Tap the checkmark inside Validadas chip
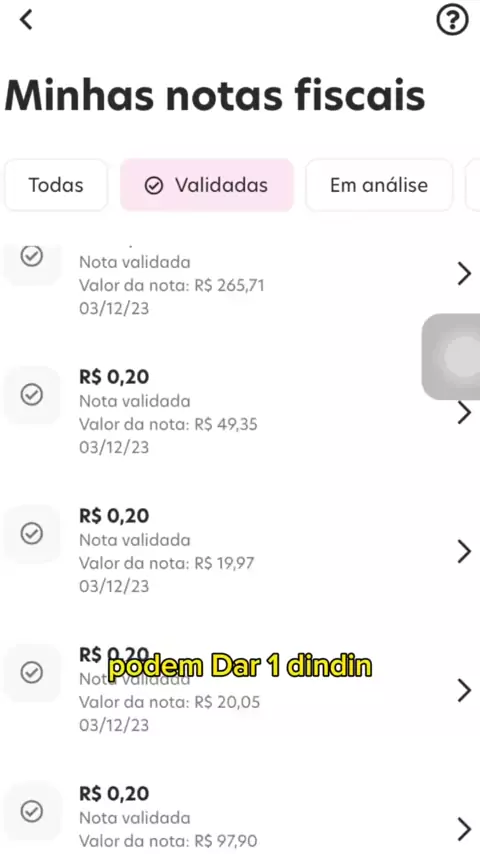The image size is (480, 854). (x=154, y=186)
